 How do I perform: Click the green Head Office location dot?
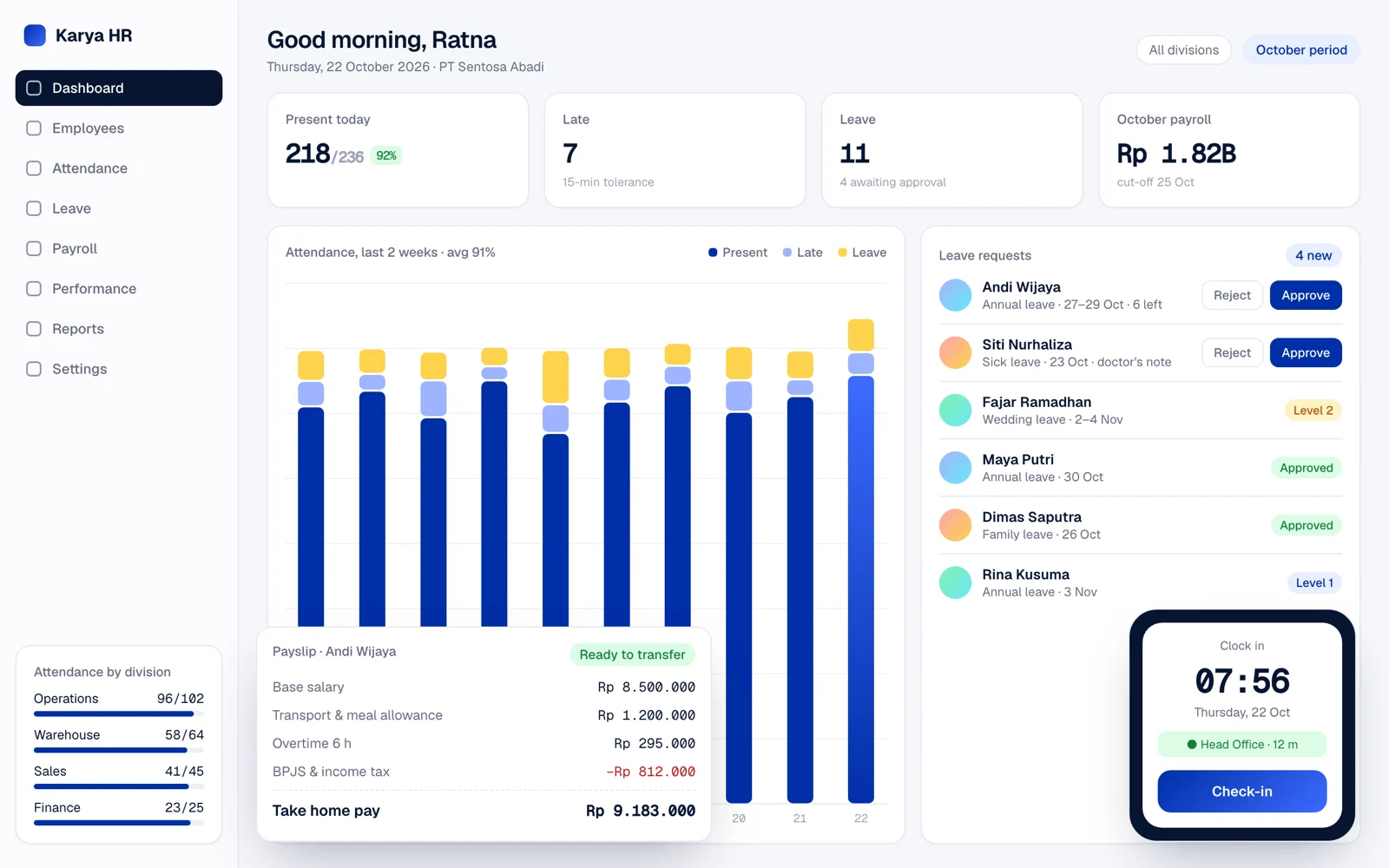coord(1192,745)
